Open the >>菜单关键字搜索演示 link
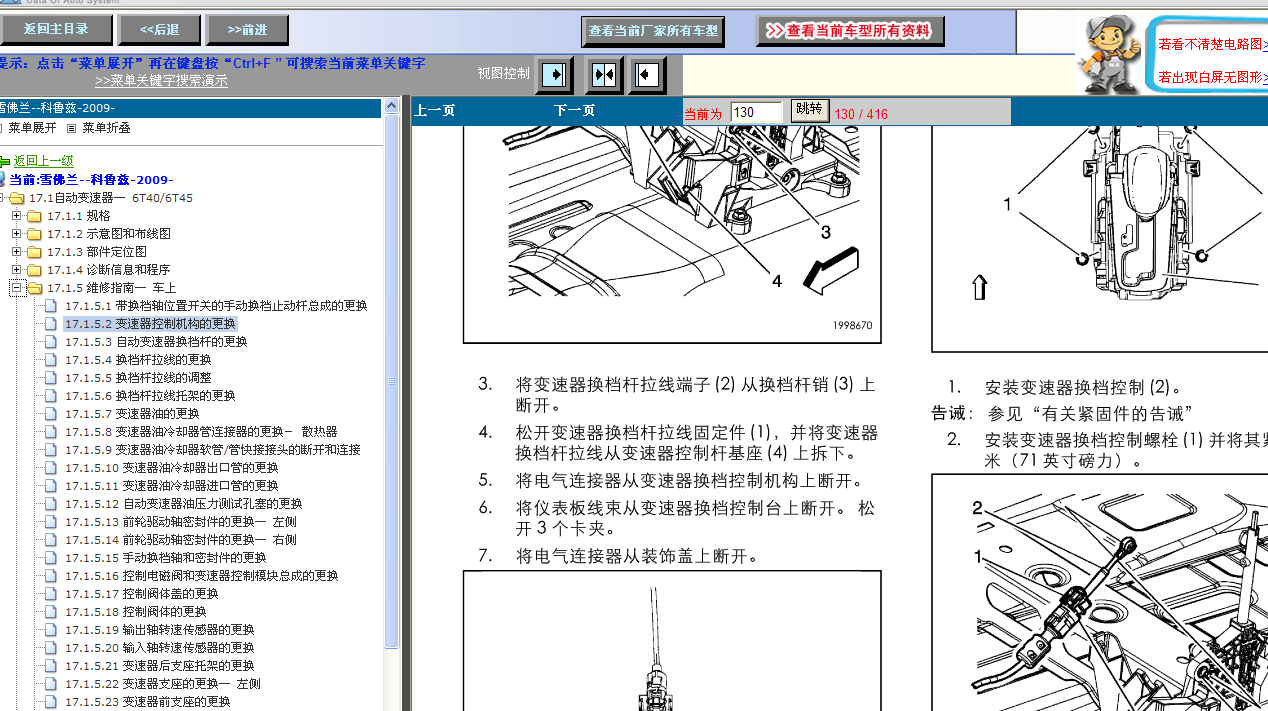The height and width of the screenshot is (711, 1268). pyautogui.click(x=161, y=81)
